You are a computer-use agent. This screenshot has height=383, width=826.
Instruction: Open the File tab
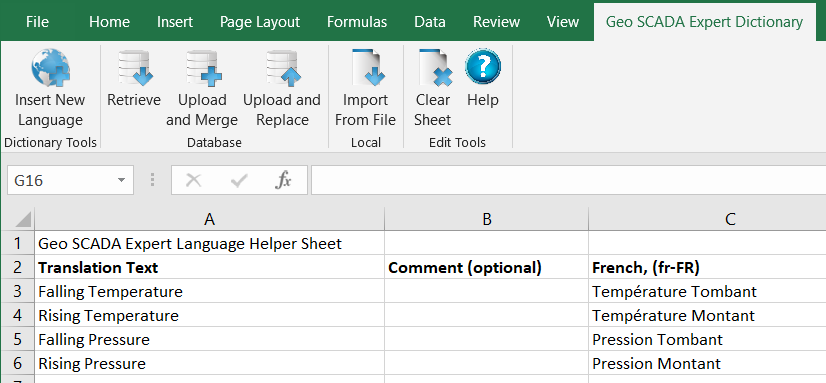[37, 22]
